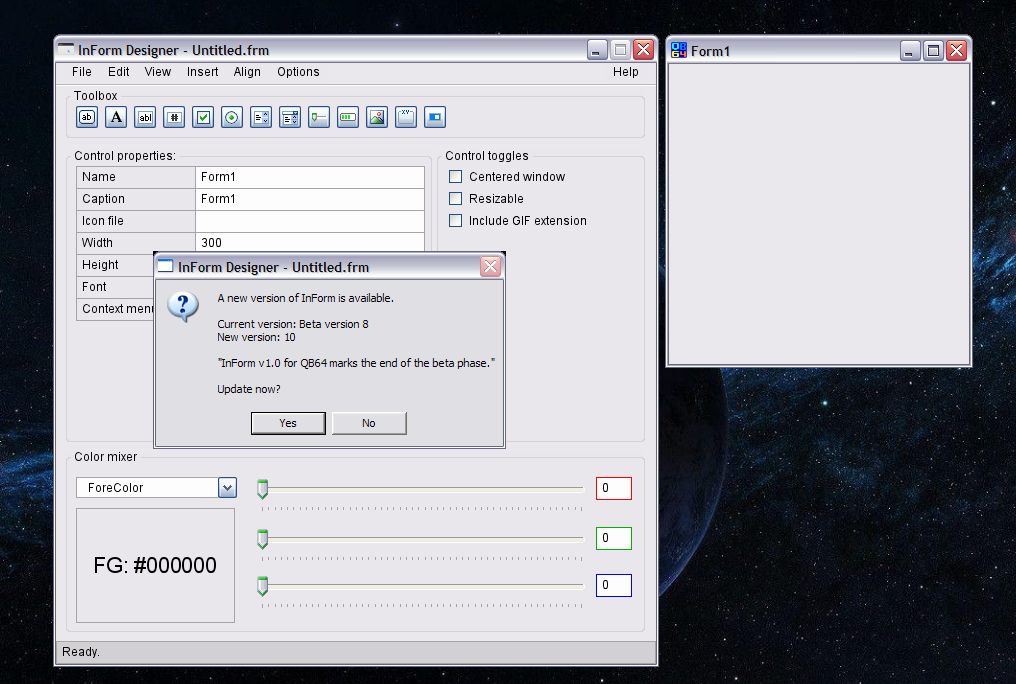Select the Track bar slider control tool
This screenshot has height=684, width=1016.
319,117
